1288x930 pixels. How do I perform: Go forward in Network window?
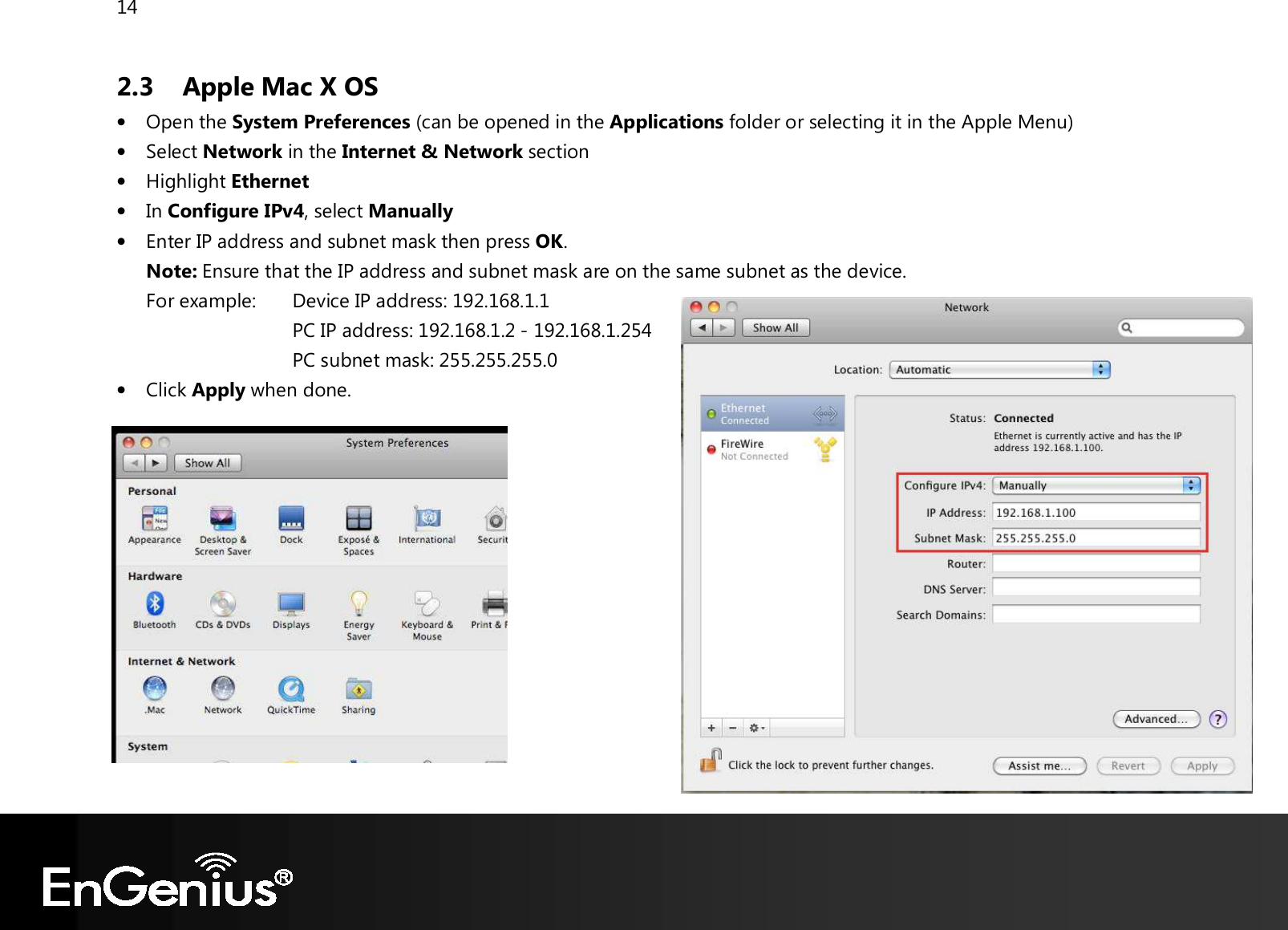[723, 327]
